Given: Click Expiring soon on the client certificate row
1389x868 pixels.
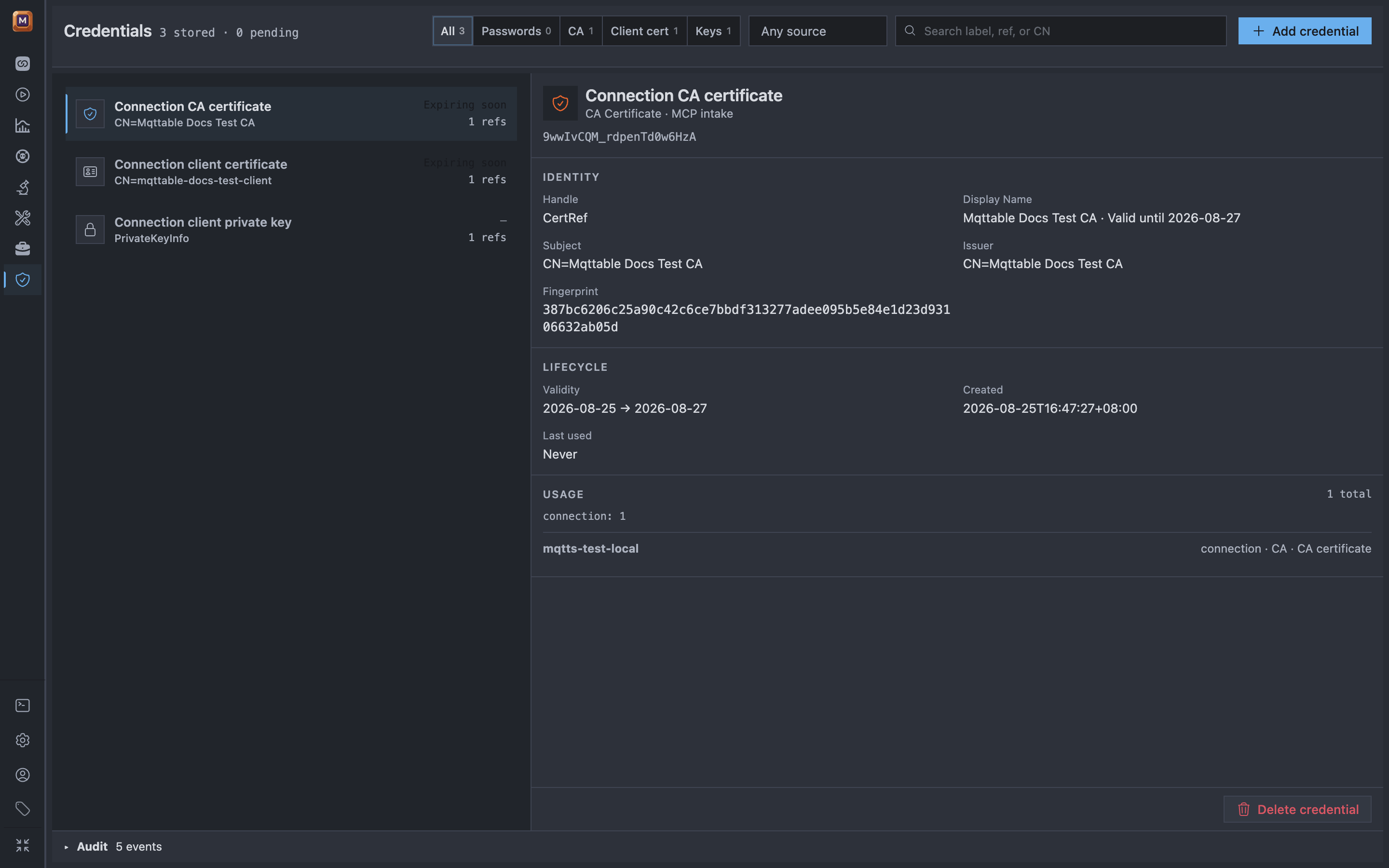Looking at the screenshot, I should pyautogui.click(x=465, y=163).
